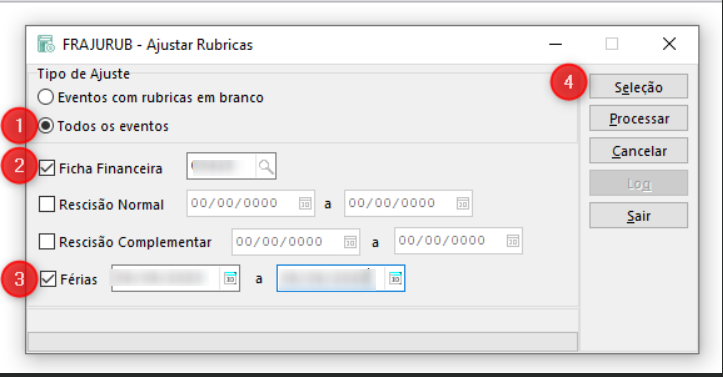Open calendar for Rescisão Complementar end date
This screenshot has height=377, width=723.
[513, 241]
